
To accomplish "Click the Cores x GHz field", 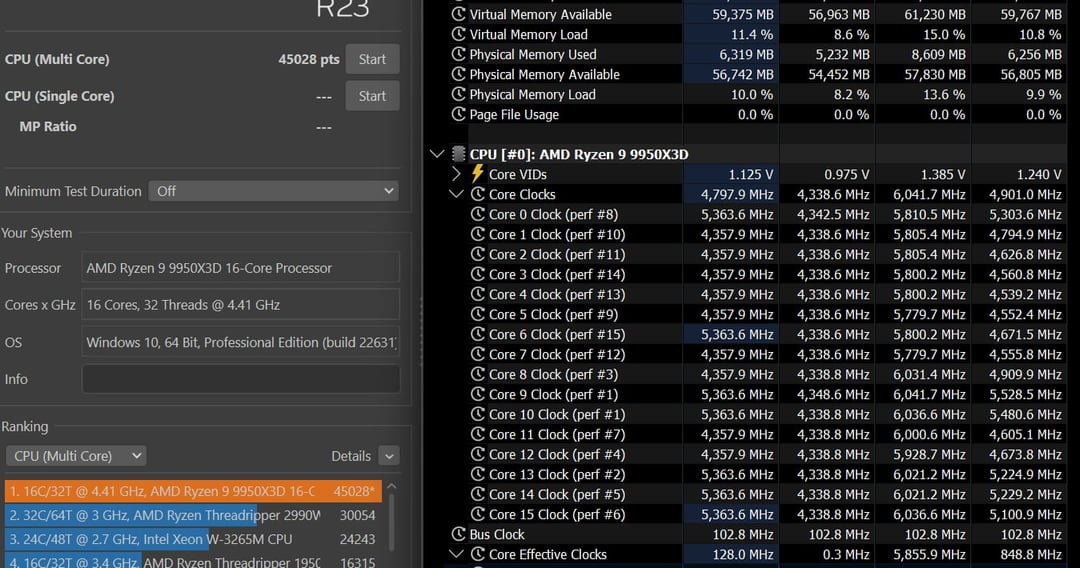I will [x=240, y=304].
